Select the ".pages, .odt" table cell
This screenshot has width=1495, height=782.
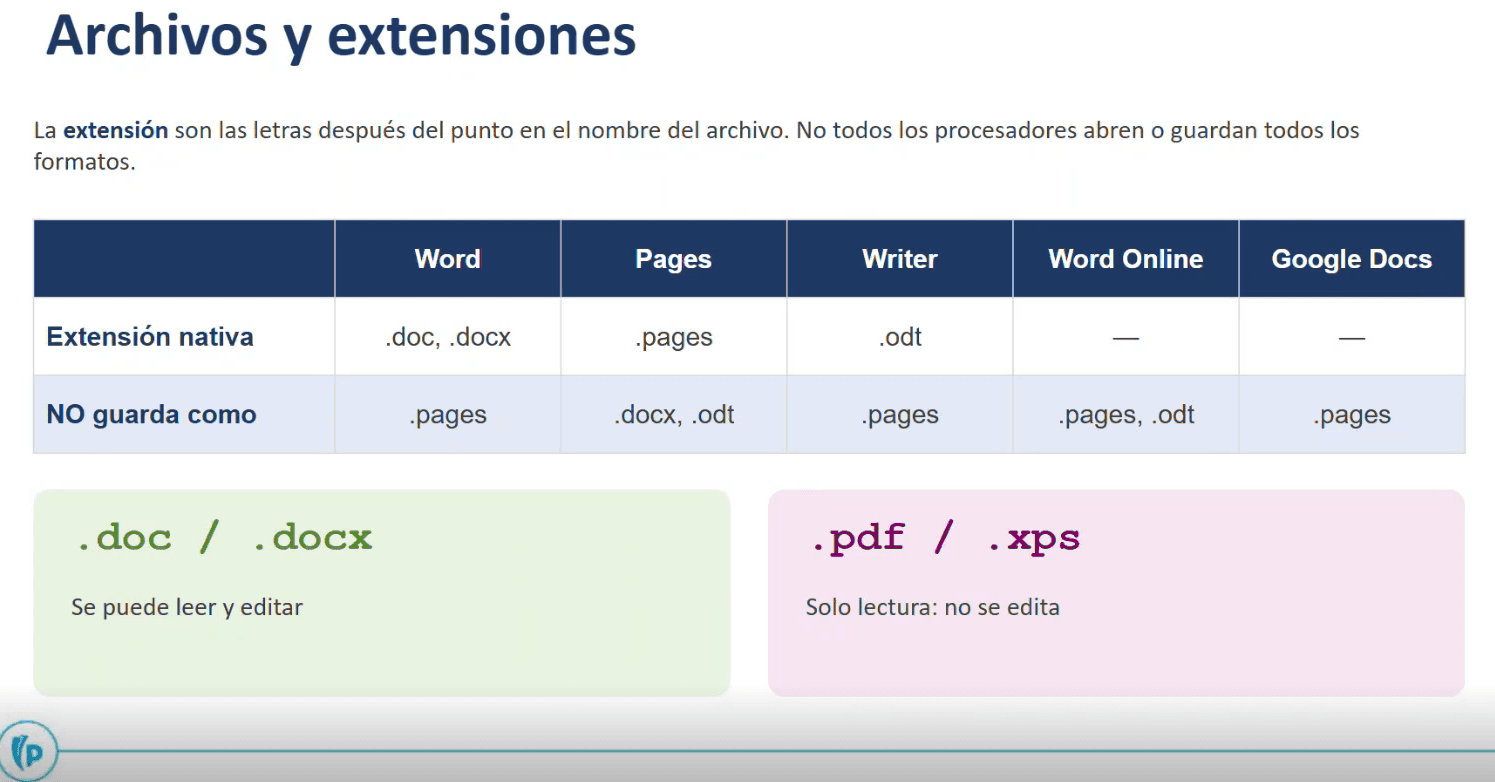tap(1126, 415)
